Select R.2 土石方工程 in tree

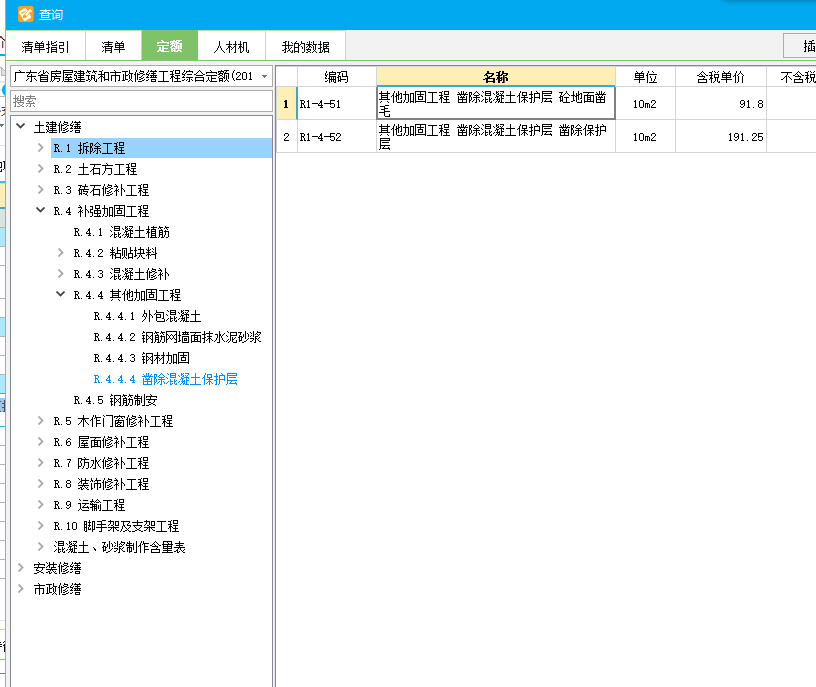tap(95, 169)
